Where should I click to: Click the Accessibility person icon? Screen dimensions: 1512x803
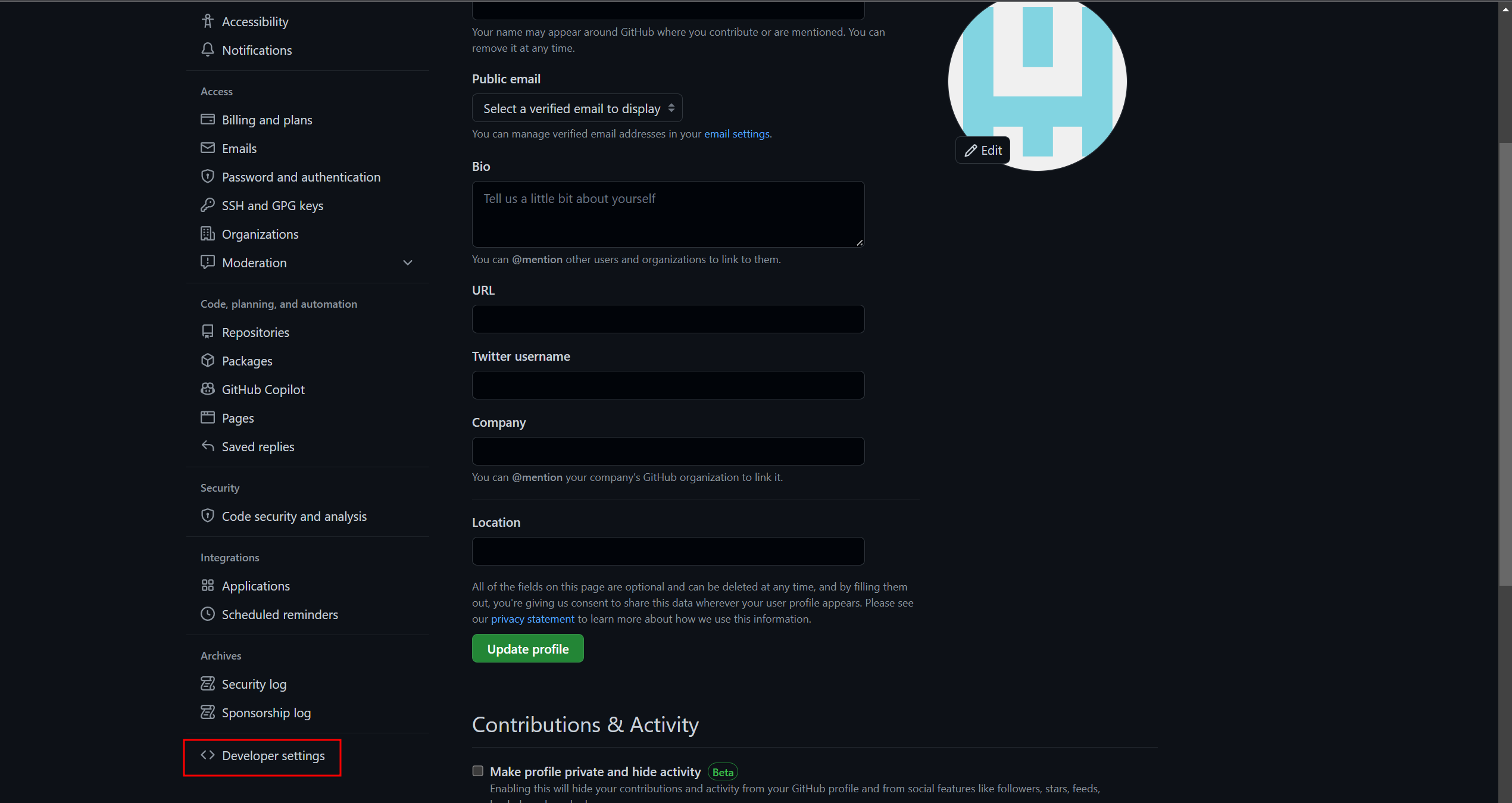[x=207, y=21]
